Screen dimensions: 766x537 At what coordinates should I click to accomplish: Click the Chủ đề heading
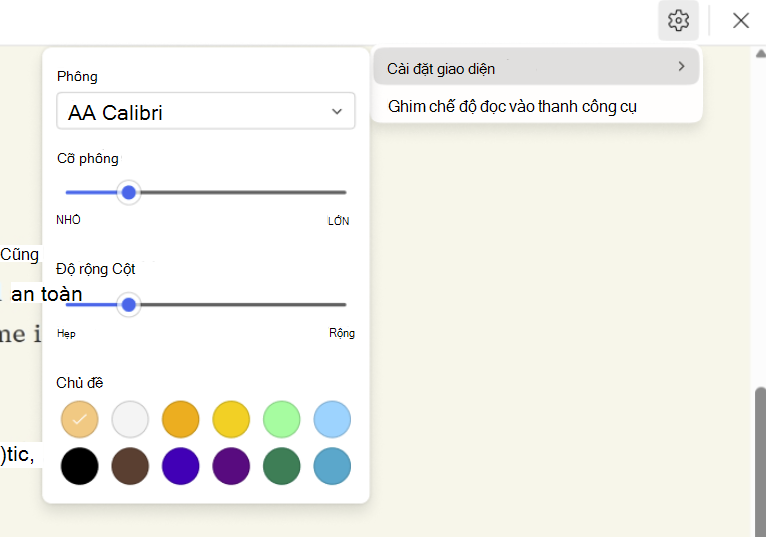(80, 383)
